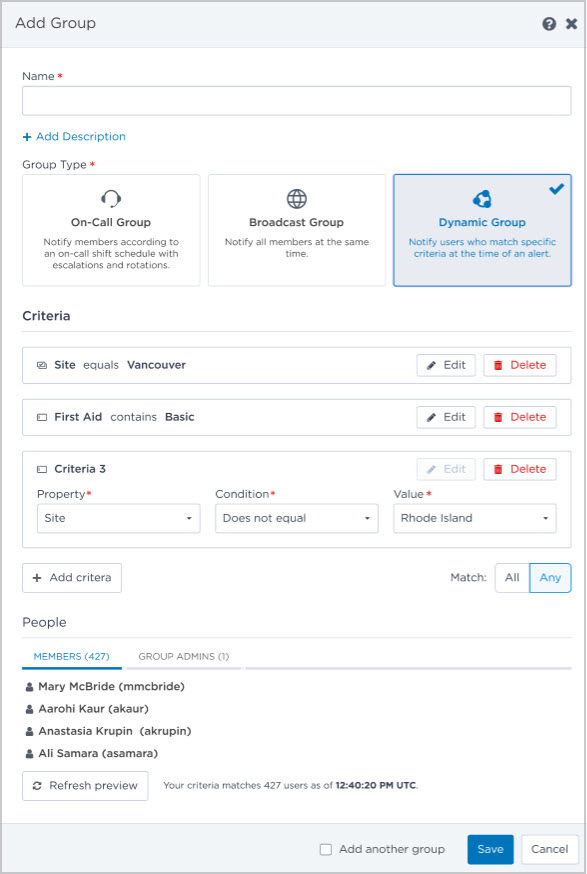The height and width of the screenshot is (874, 587).
Task: Open the help question mark icon
Action: point(549,23)
